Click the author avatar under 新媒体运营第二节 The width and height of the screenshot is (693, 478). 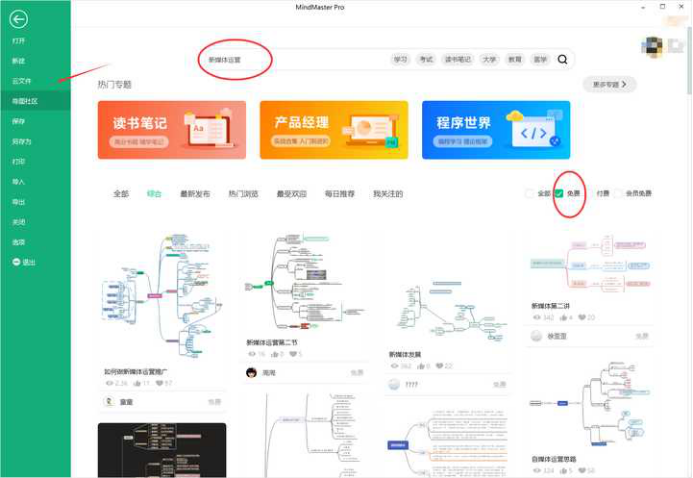[x=251, y=372]
